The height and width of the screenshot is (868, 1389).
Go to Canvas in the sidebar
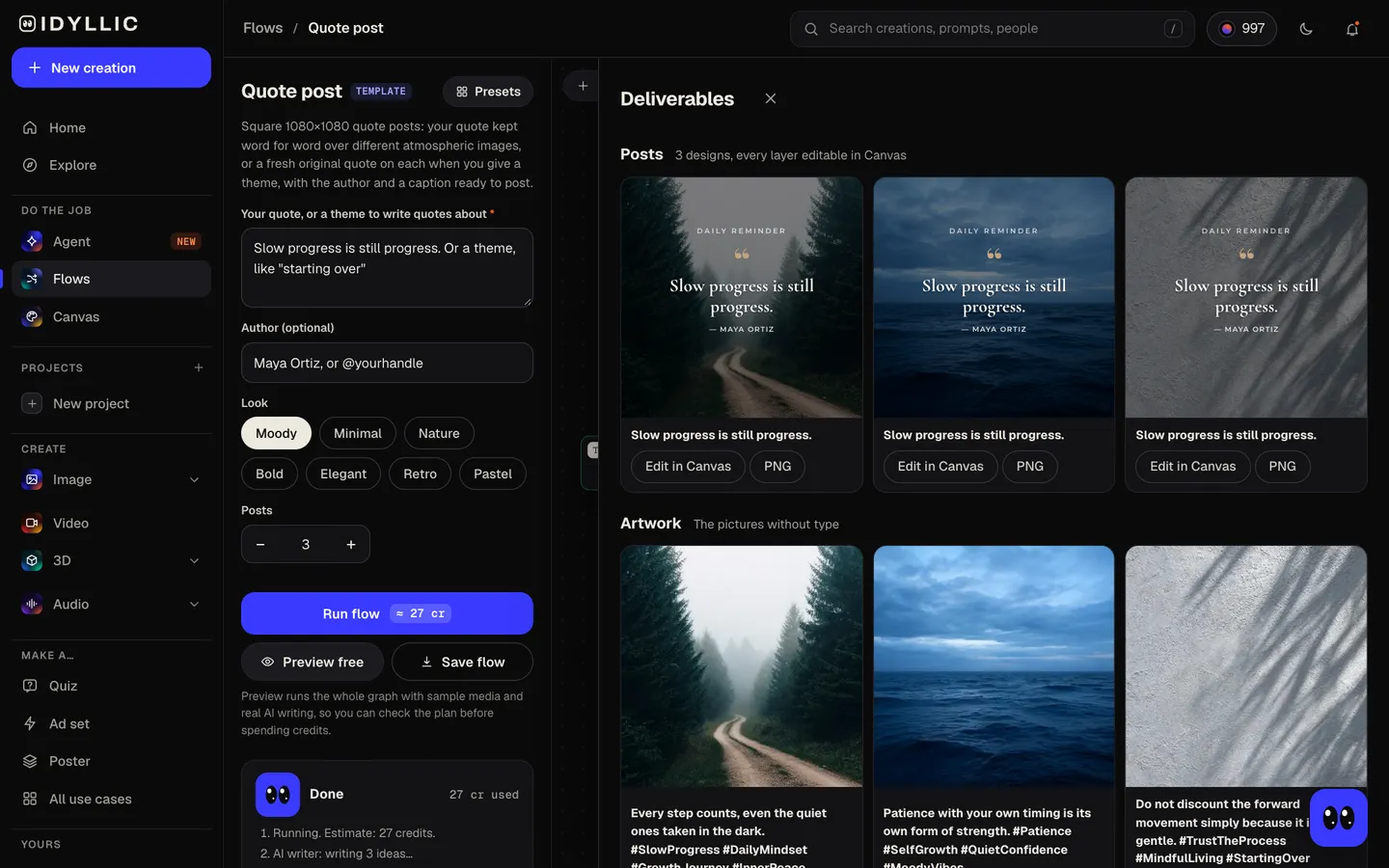111,316
